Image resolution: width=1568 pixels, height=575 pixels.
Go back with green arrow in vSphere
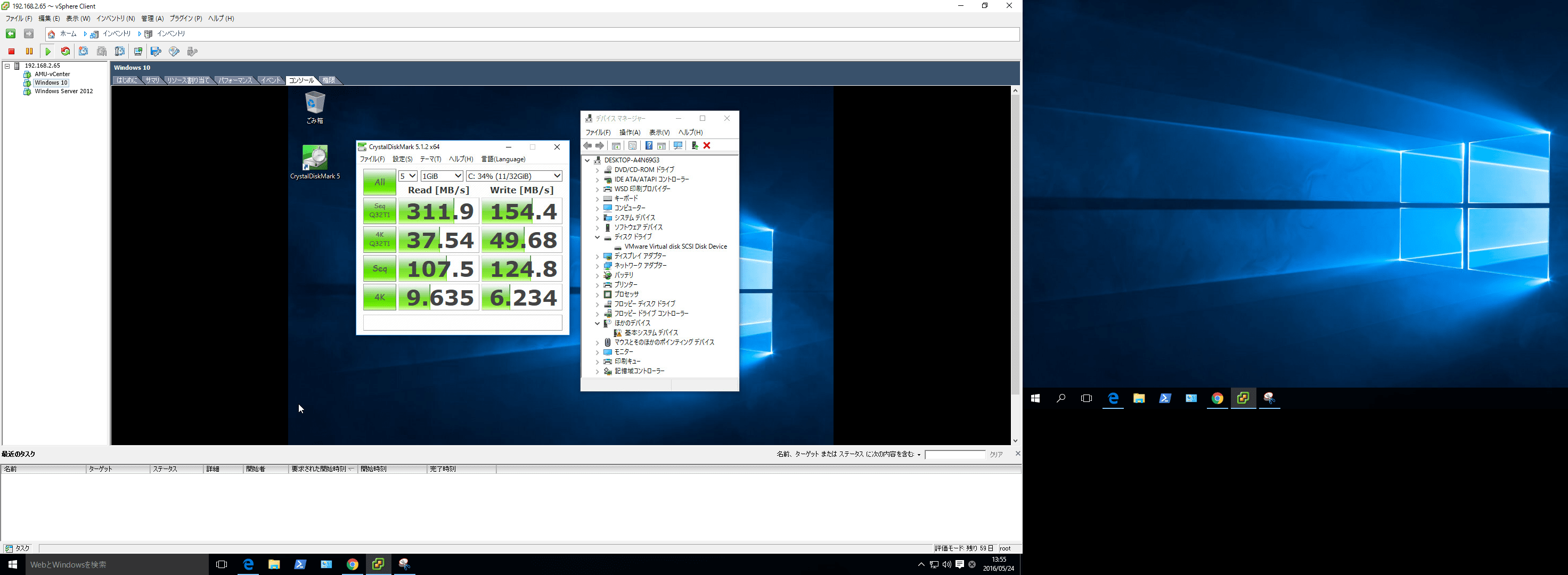tap(10, 34)
